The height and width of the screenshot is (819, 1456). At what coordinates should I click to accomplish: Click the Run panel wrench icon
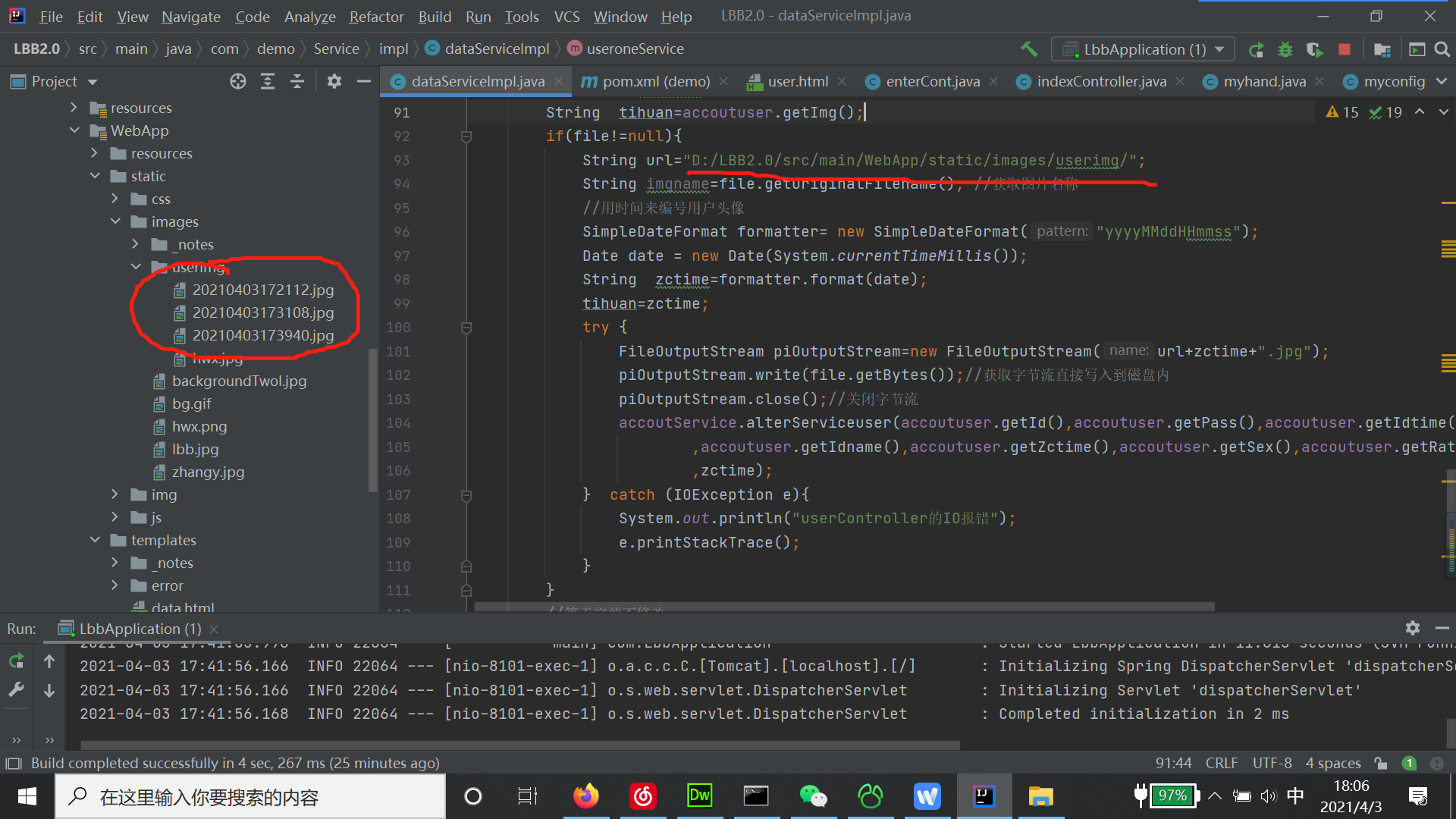point(16,689)
